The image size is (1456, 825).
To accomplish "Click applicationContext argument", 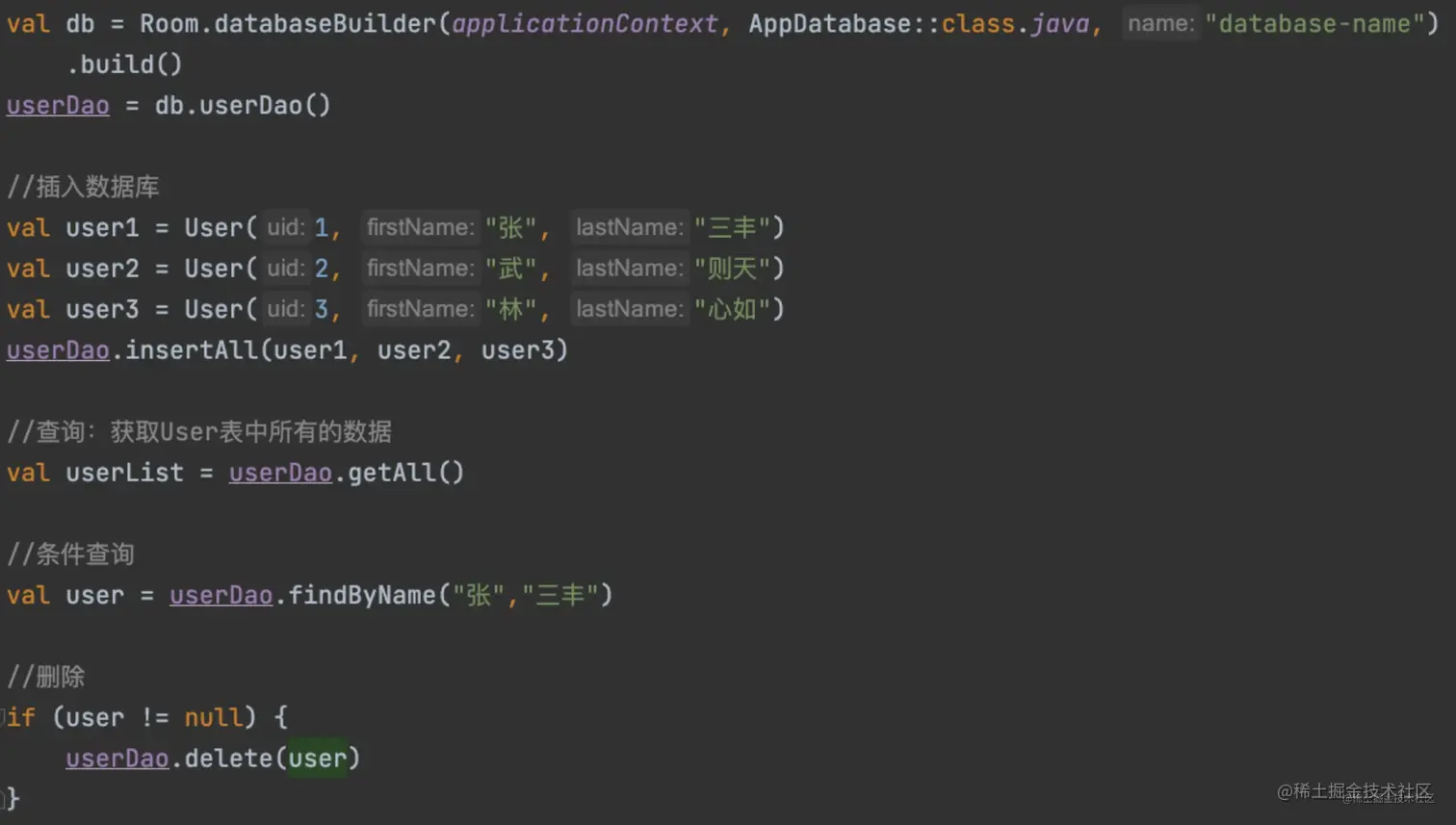I will click(585, 23).
